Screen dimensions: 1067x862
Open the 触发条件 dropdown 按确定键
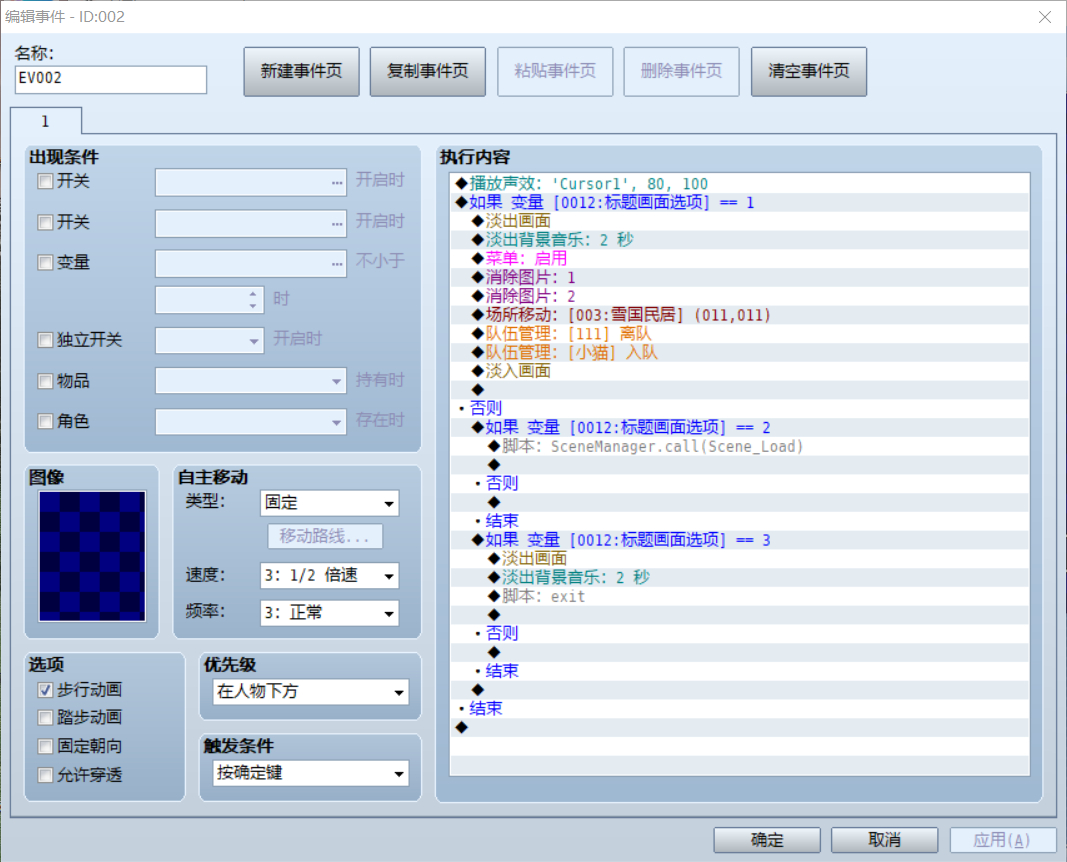[311, 773]
